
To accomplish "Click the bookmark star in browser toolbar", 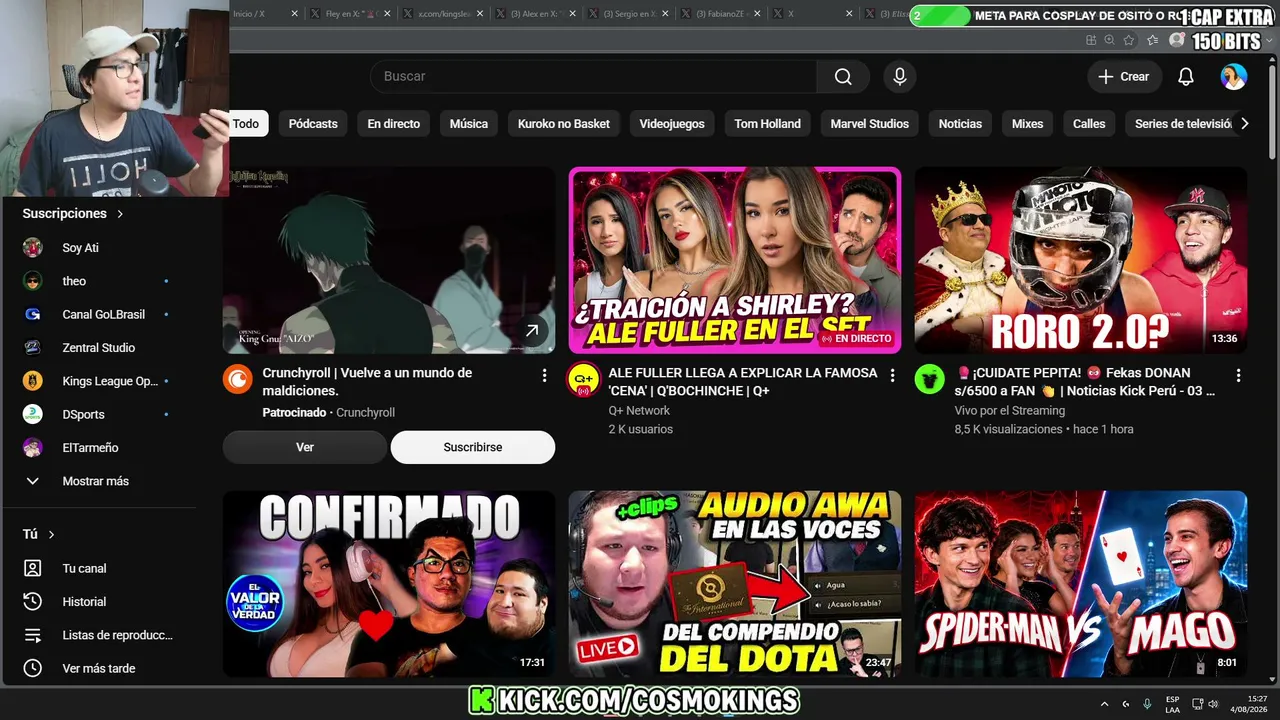I will coord(1129,40).
